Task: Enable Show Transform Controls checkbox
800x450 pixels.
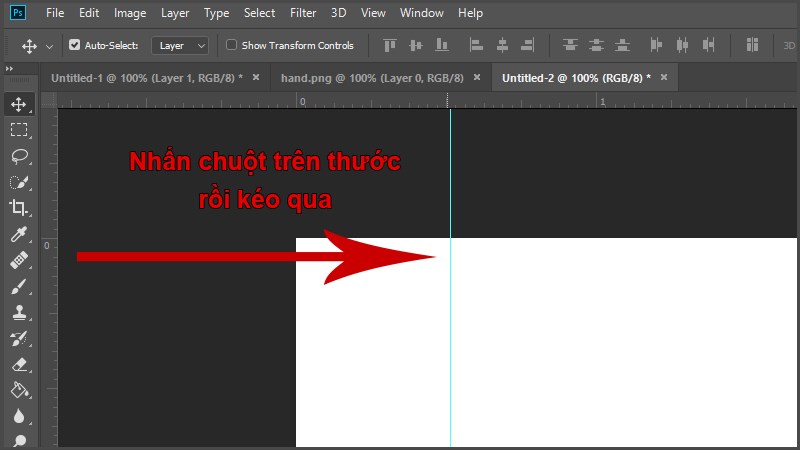Action: tap(232, 45)
